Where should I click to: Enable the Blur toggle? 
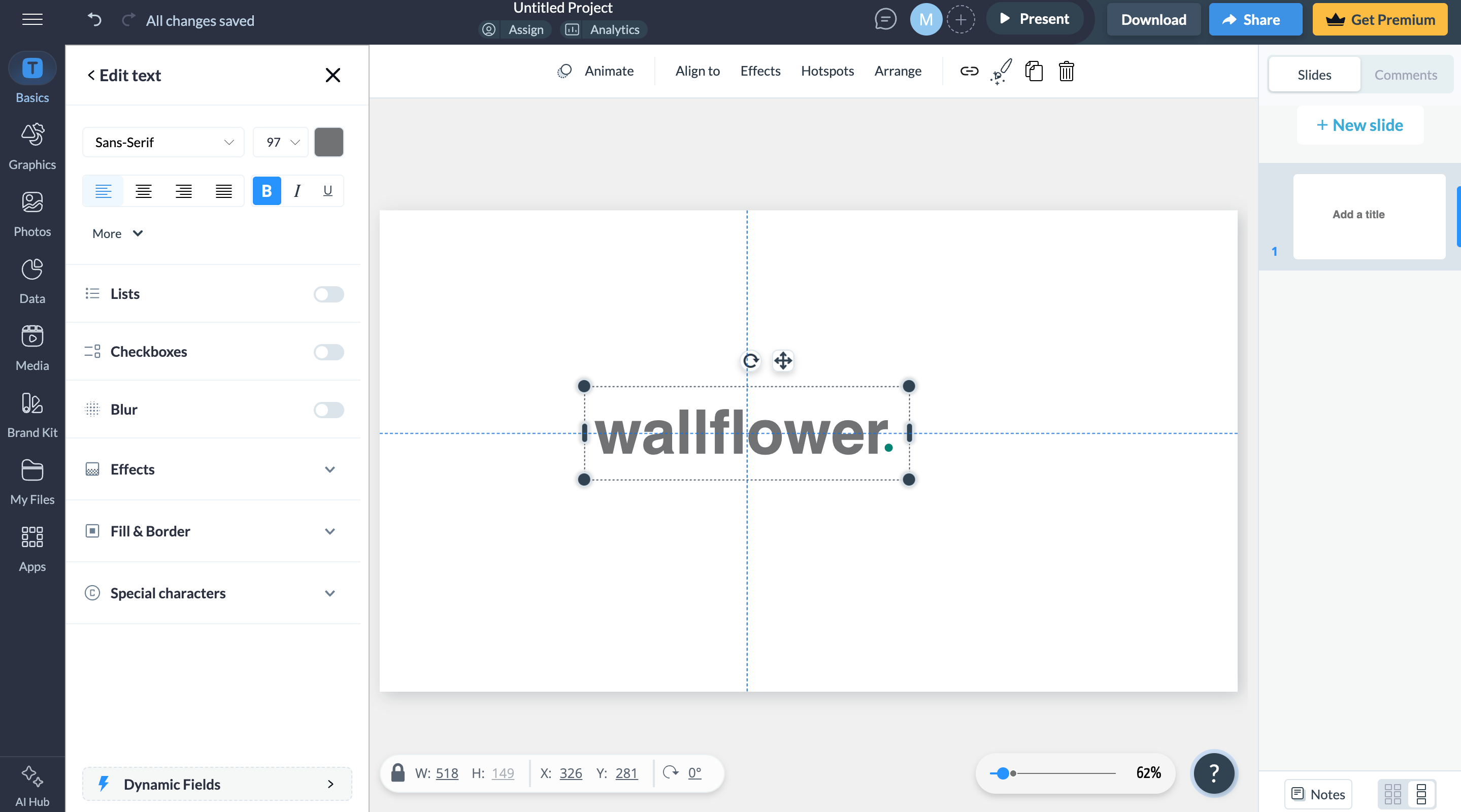tap(328, 410)
